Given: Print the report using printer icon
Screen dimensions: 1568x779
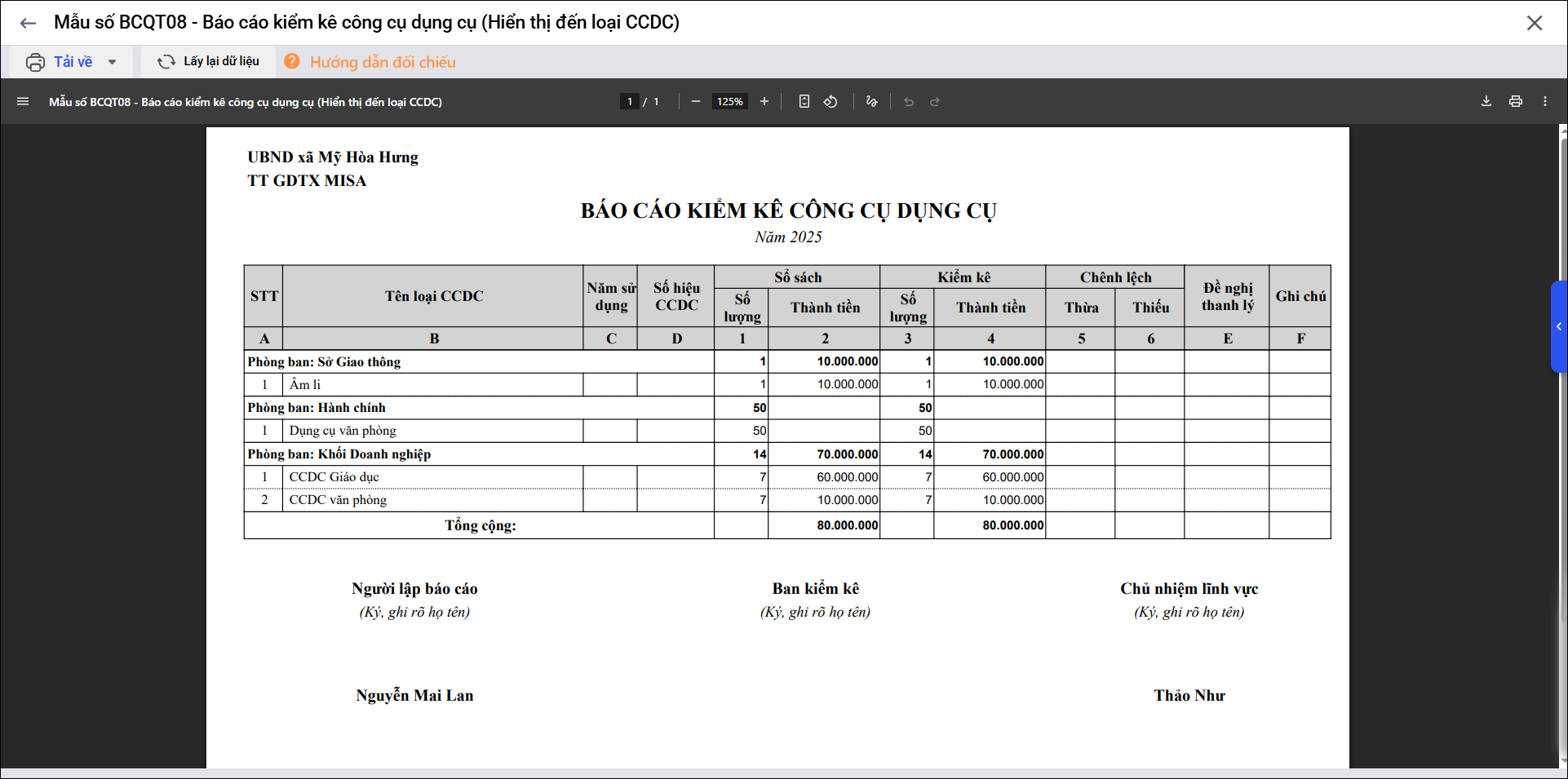Looking at the screenshot, I should 1515,102.
